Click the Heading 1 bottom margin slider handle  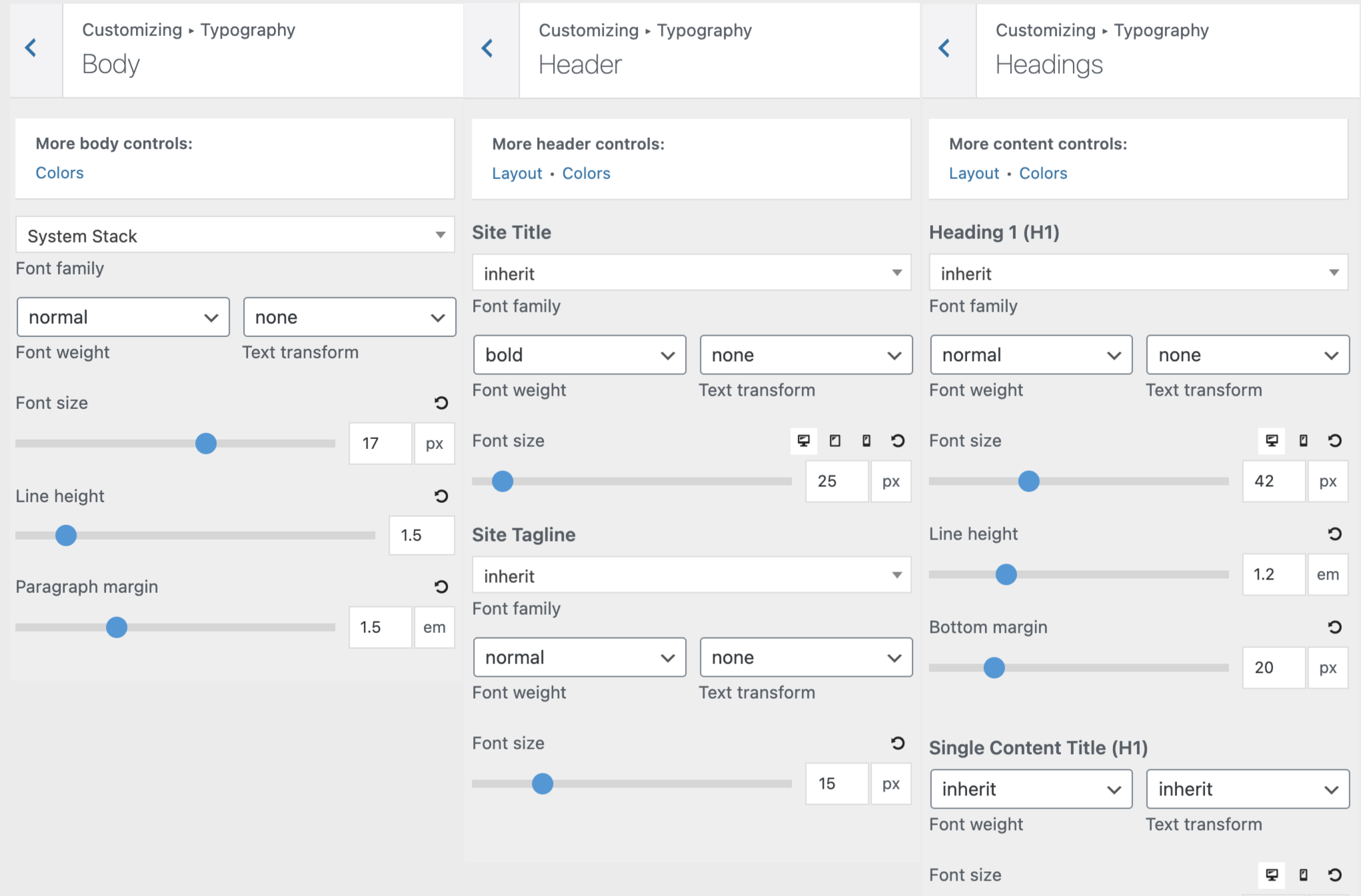pos(994,668)
